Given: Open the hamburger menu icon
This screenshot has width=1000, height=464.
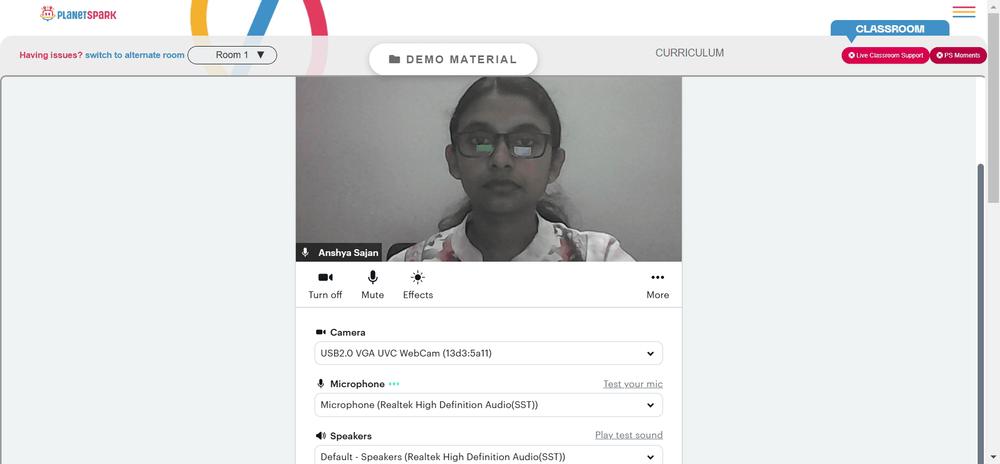Looking at the screenshot, I should pyautogui.click(x=964, y=12).
